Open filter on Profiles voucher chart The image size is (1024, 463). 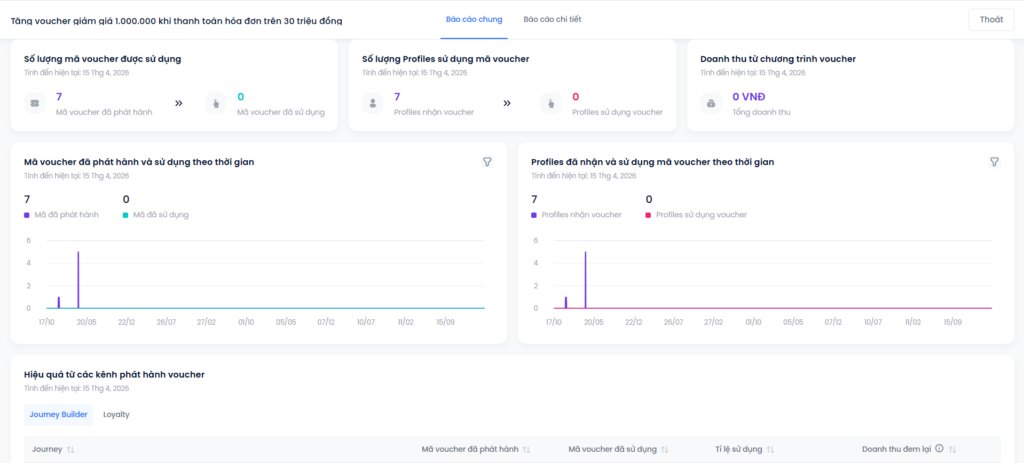(x=994, y=162)
